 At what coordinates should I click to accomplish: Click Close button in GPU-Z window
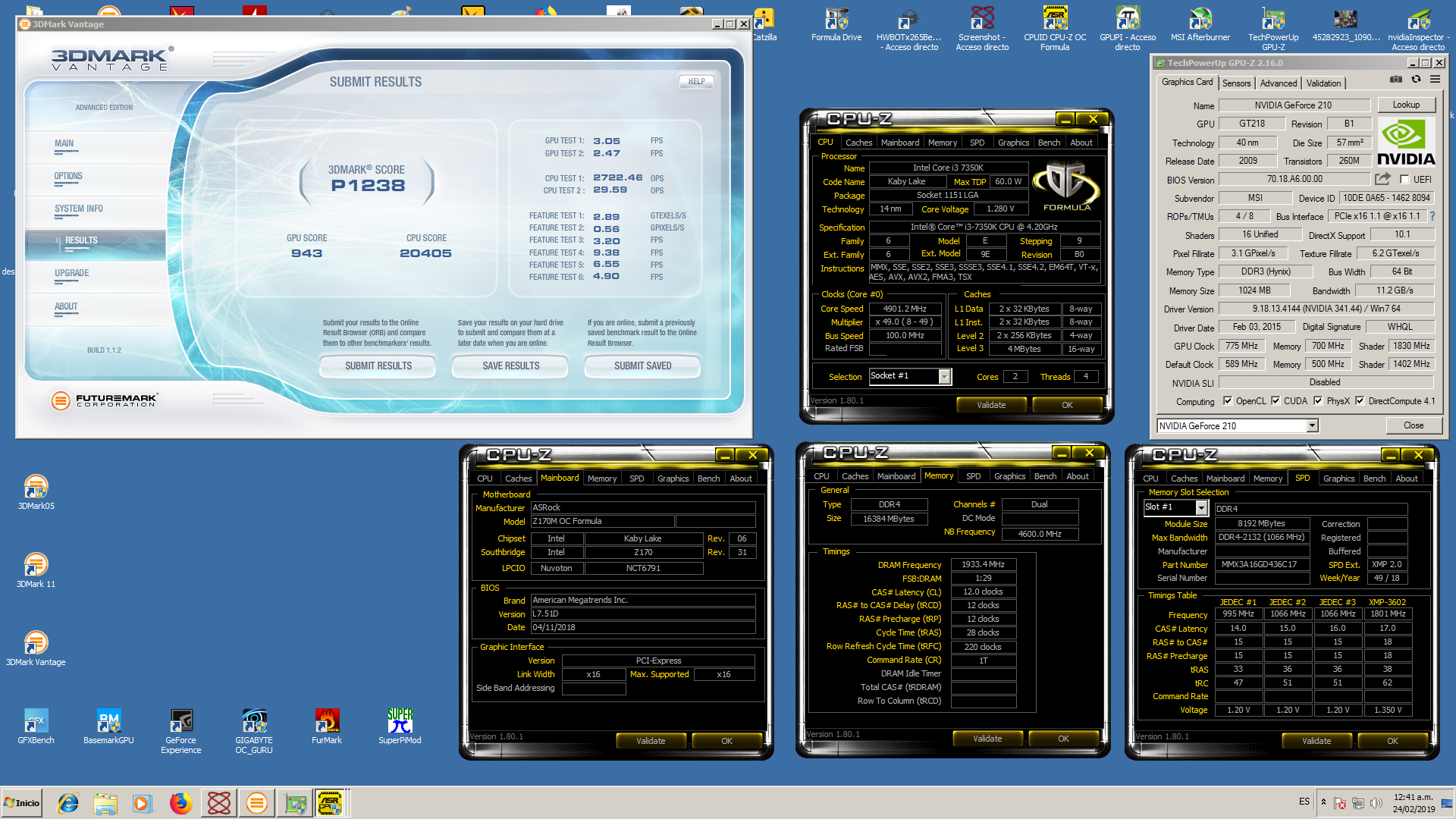click(1414, 425)
